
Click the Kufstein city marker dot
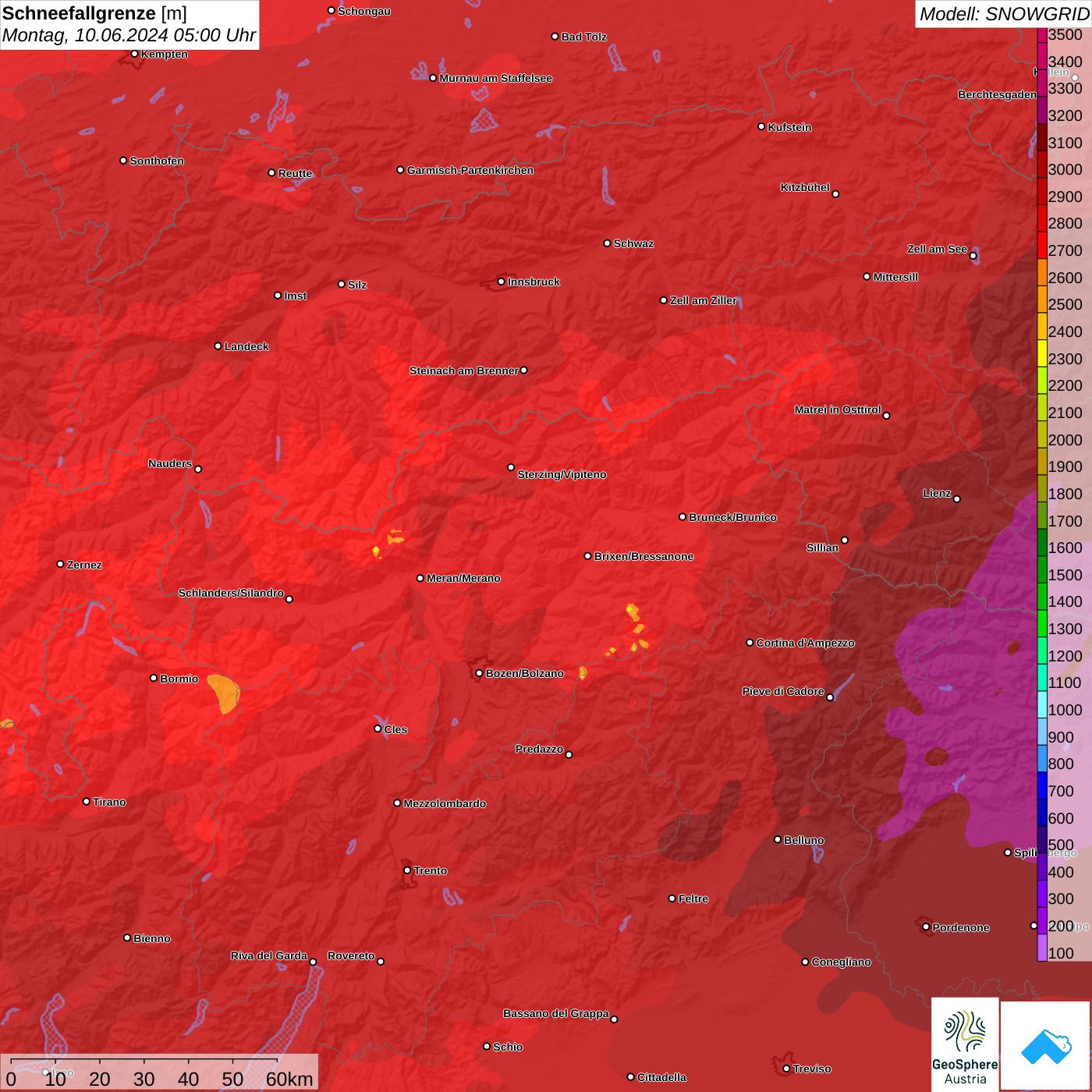762,126
